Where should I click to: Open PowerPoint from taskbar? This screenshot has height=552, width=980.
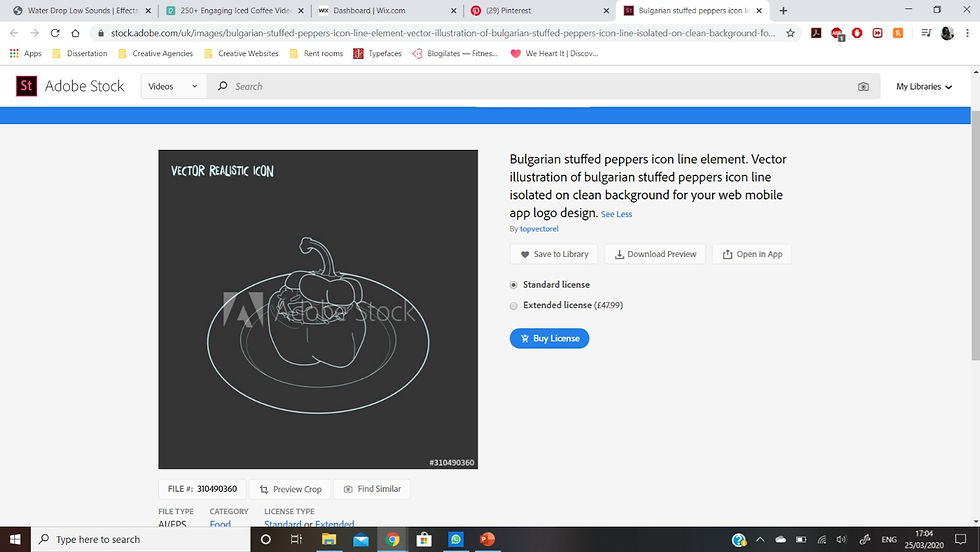488,539
